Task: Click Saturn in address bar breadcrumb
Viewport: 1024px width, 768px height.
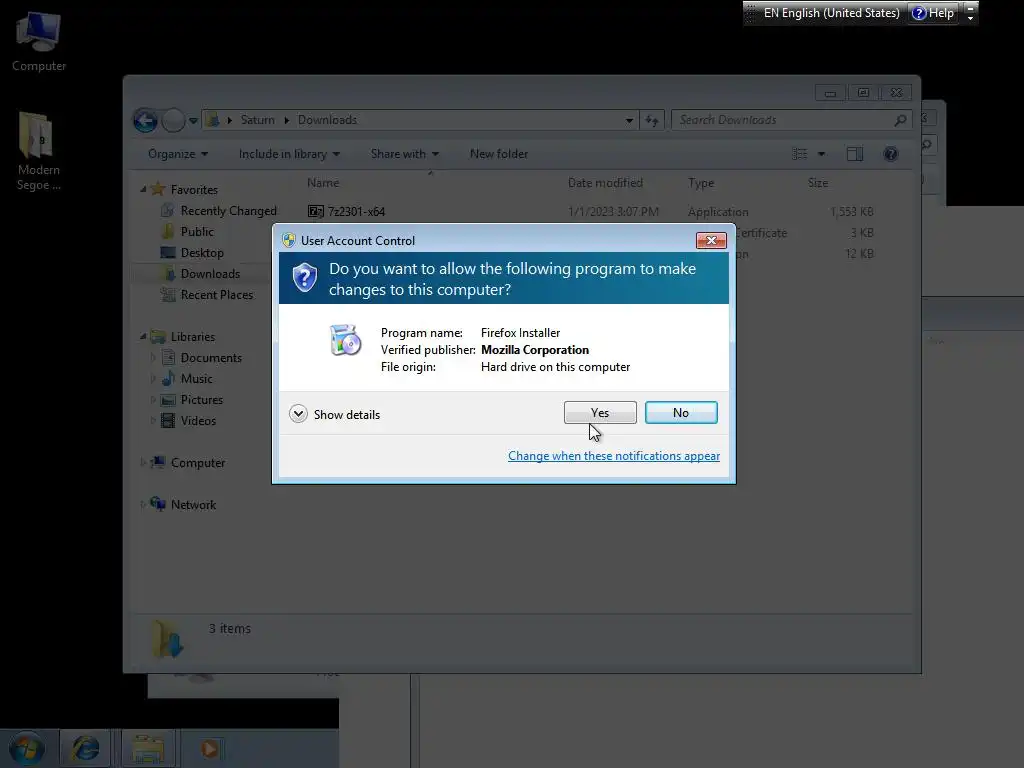Action: pos(257,120)
